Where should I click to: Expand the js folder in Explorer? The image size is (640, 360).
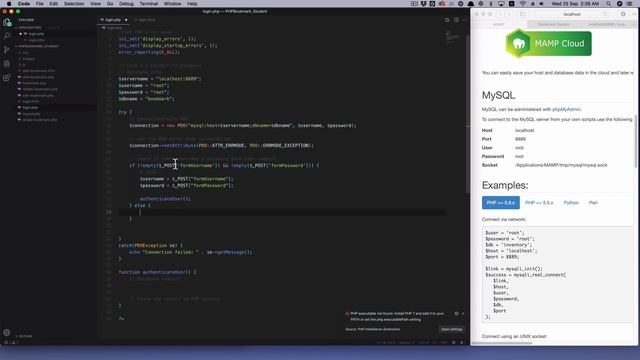(x=24, y=65)
